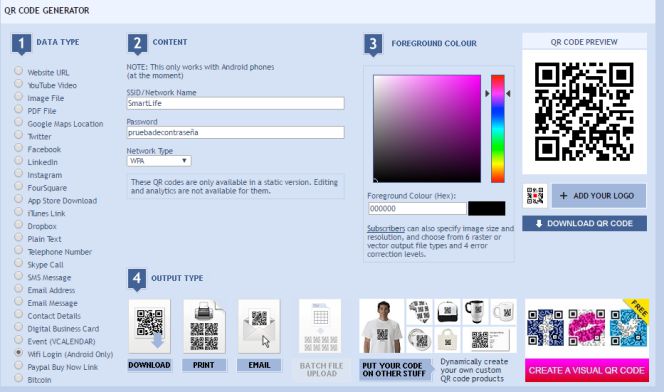Viewport: 664px width, 392px height.
Task: Click the T-shirt QR code product image
Action: 382,326
